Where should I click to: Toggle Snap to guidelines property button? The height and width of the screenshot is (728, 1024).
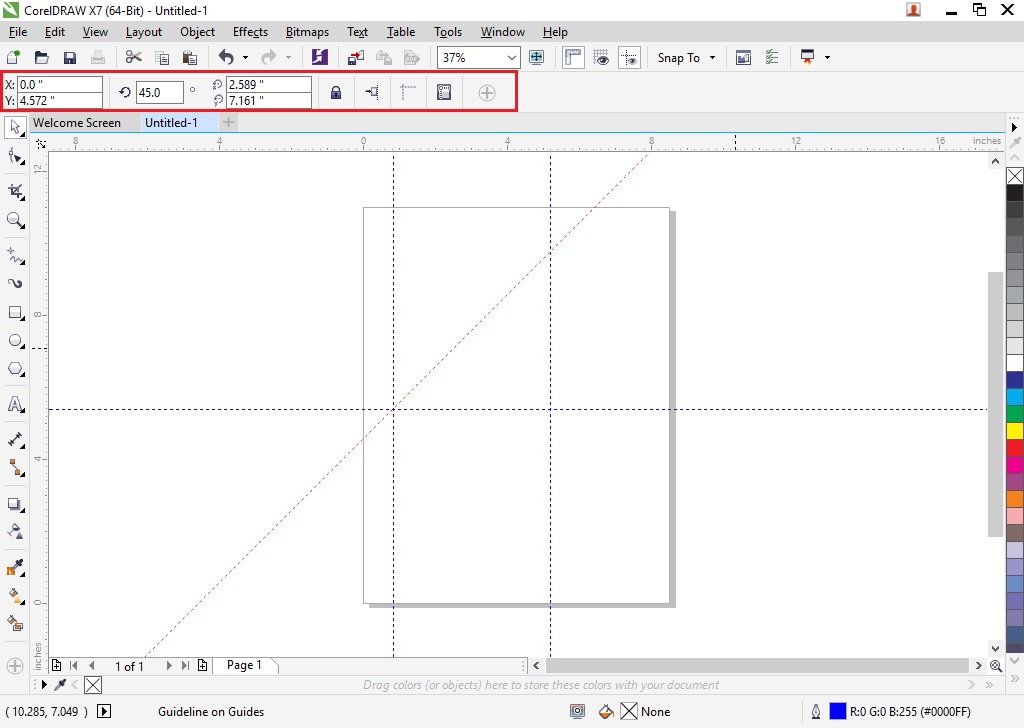click(x=372, y=93)
